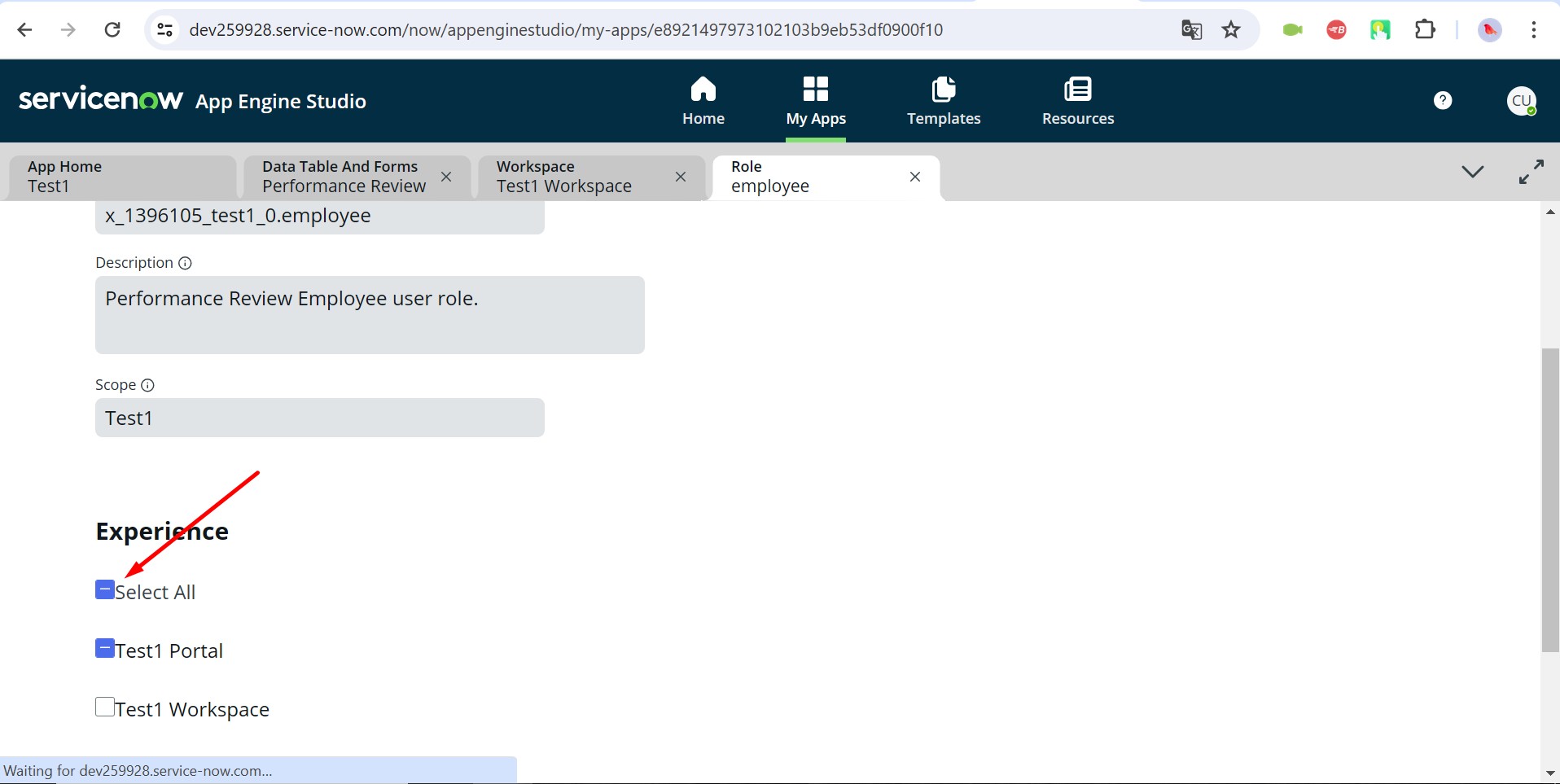Open the browser extensions puzzle icon
1560x784 pixels.
click(1425, 30)
